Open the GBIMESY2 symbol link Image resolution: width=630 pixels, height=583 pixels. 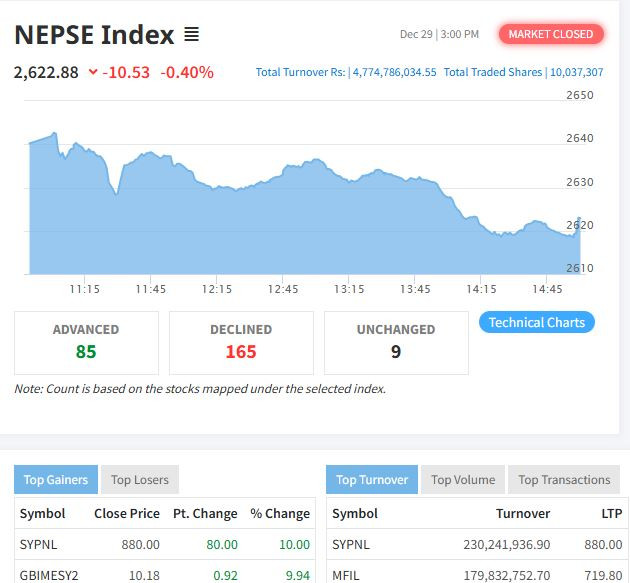[x=48, y=575]
